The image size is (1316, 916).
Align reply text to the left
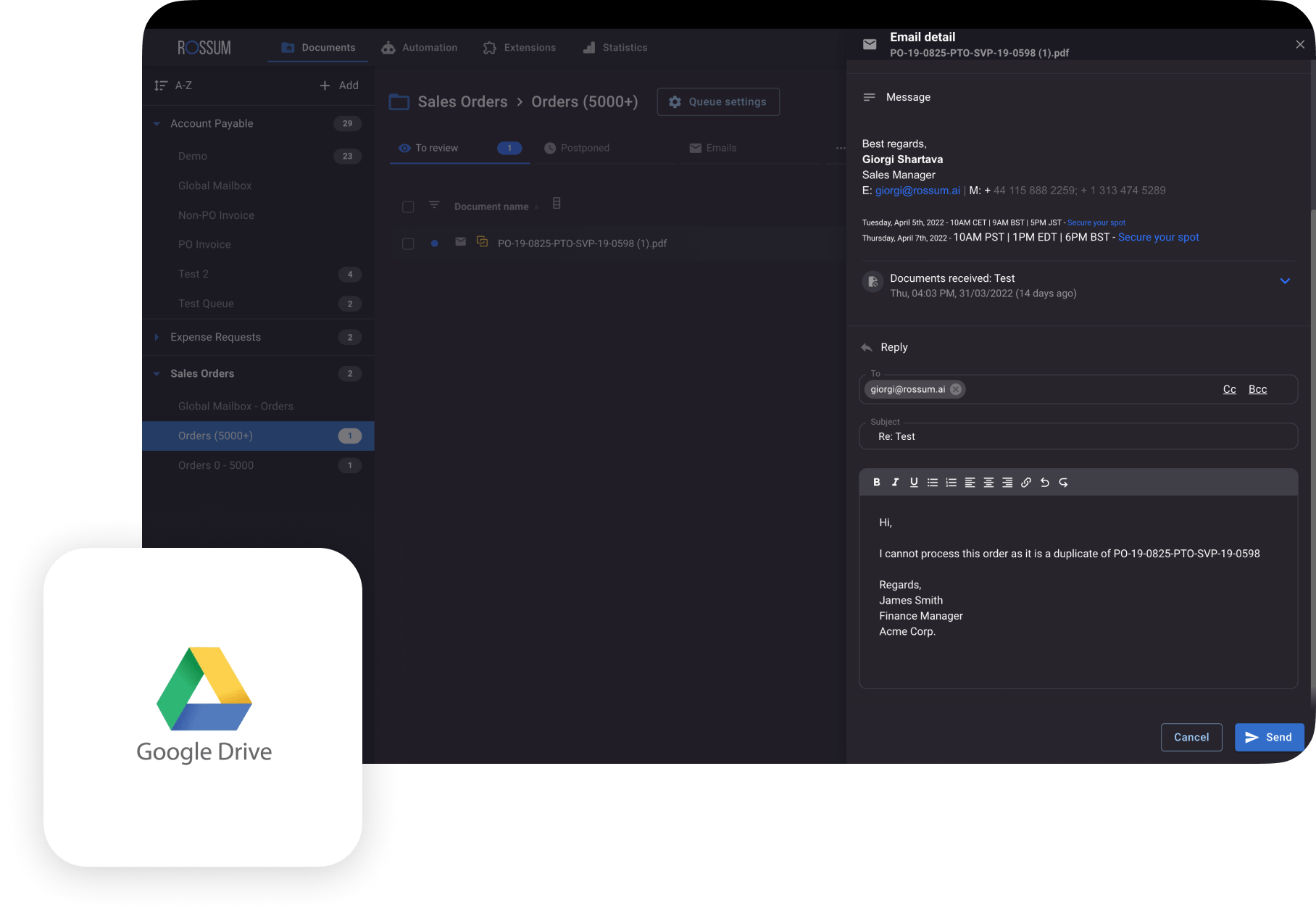point(970,483)
